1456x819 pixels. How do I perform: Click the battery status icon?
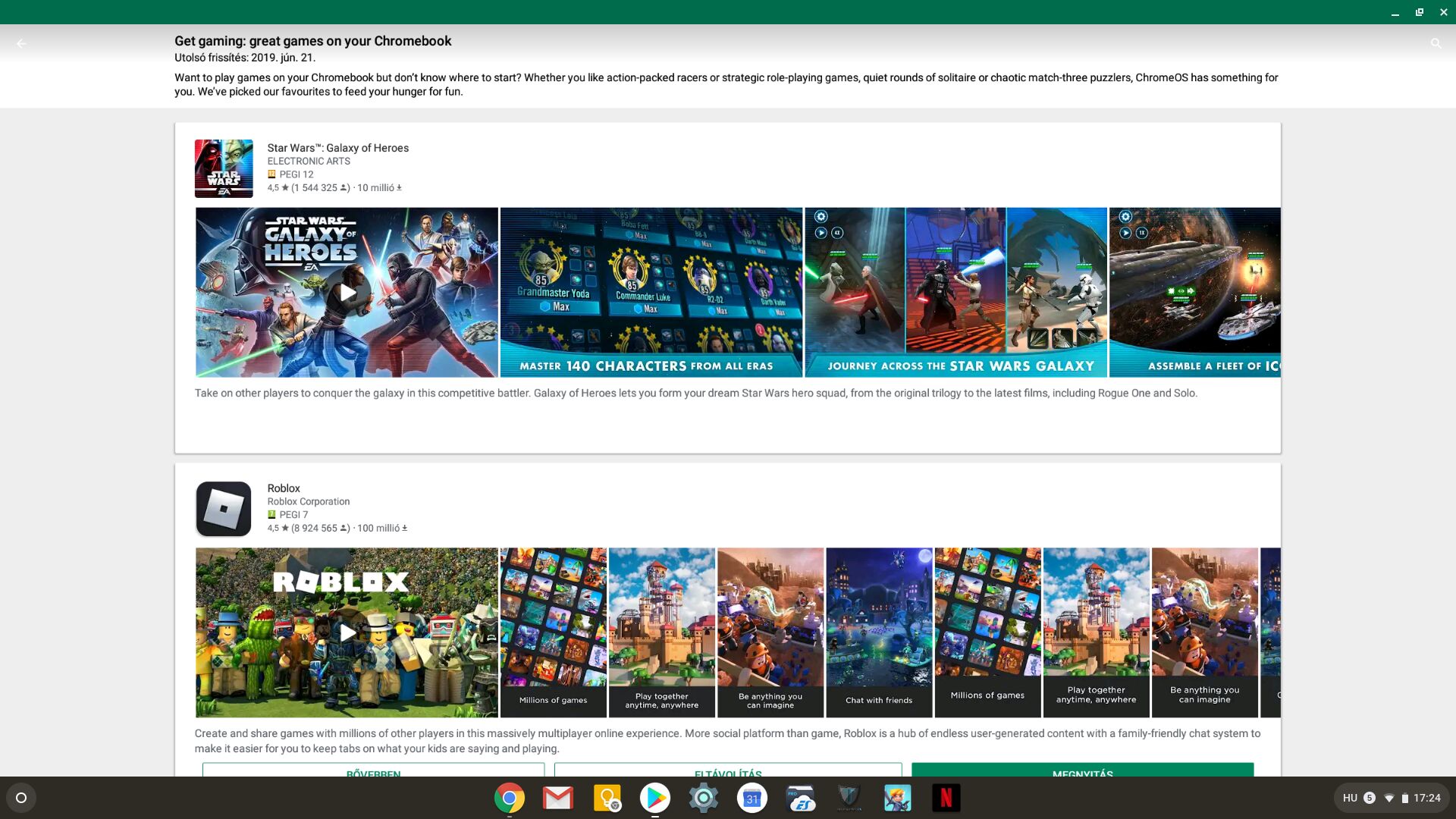[1404, 798]
